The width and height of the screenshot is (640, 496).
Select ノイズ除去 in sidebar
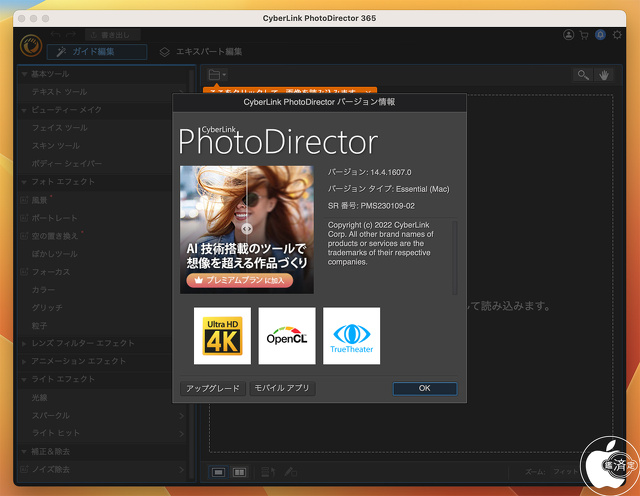tap(51, 469)
